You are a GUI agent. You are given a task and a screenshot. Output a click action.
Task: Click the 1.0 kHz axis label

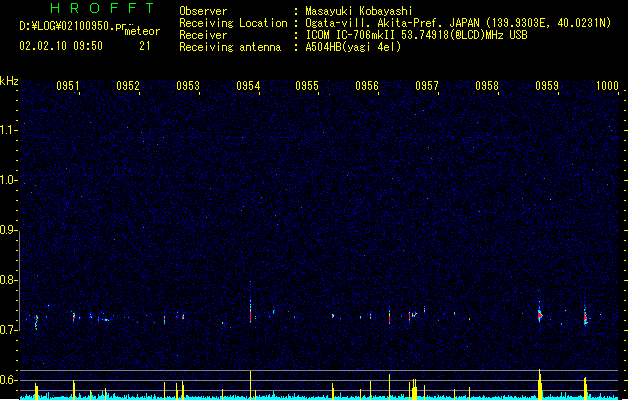8,180
